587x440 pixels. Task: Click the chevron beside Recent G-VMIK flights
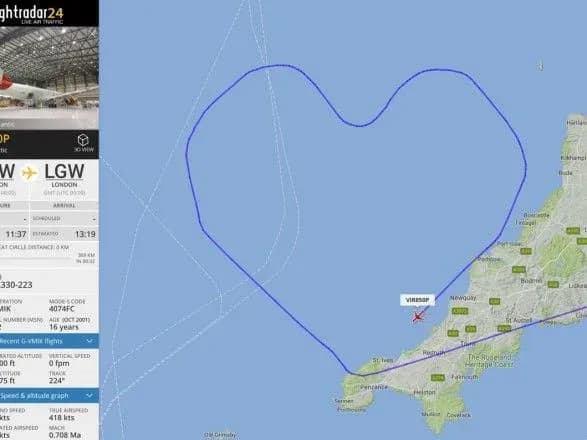(89, 341)
